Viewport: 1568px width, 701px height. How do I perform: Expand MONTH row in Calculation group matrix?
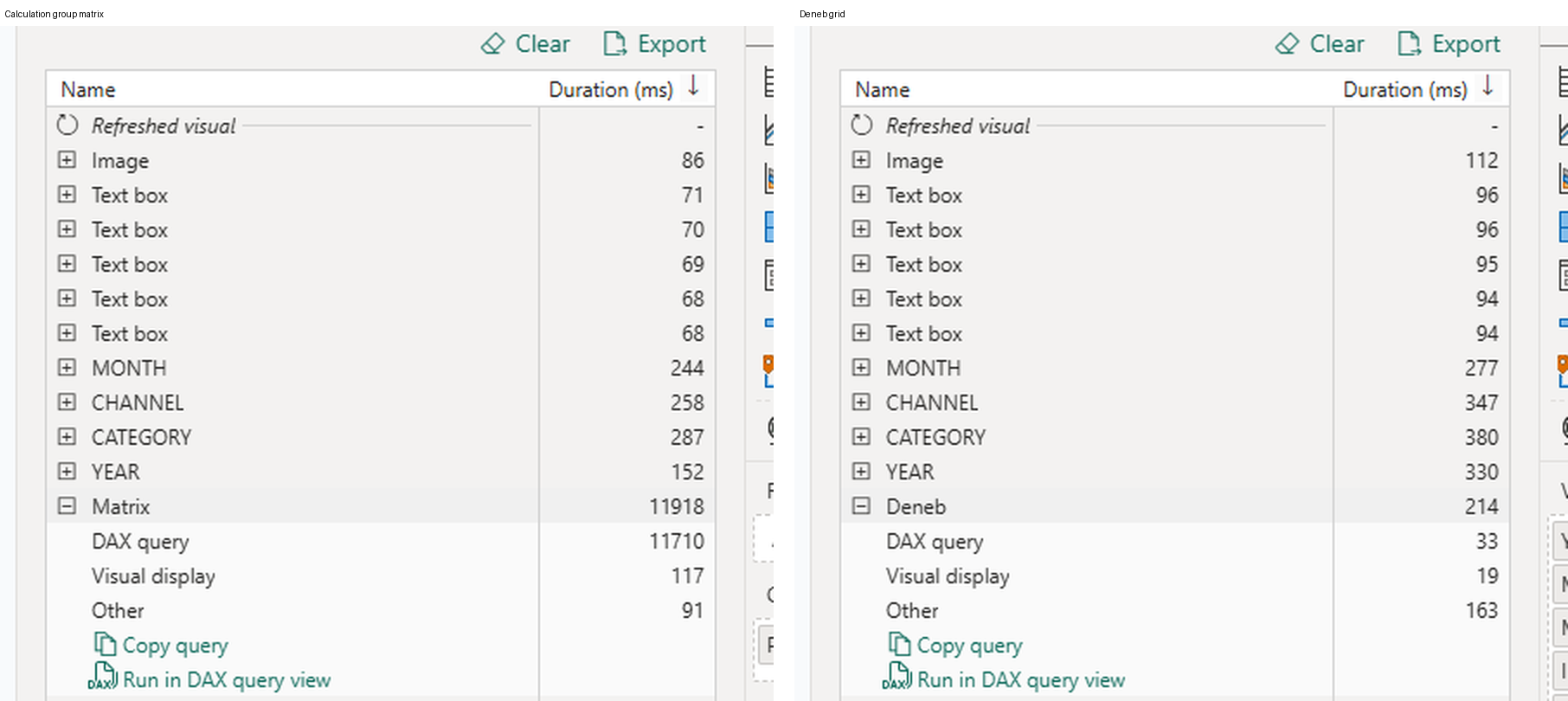[x=67, y=368]
